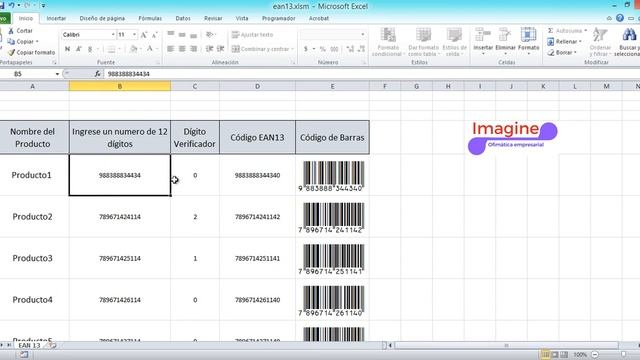Toggle bold (N) formatting
Viewport: 640px width, 360px height.
67,49
